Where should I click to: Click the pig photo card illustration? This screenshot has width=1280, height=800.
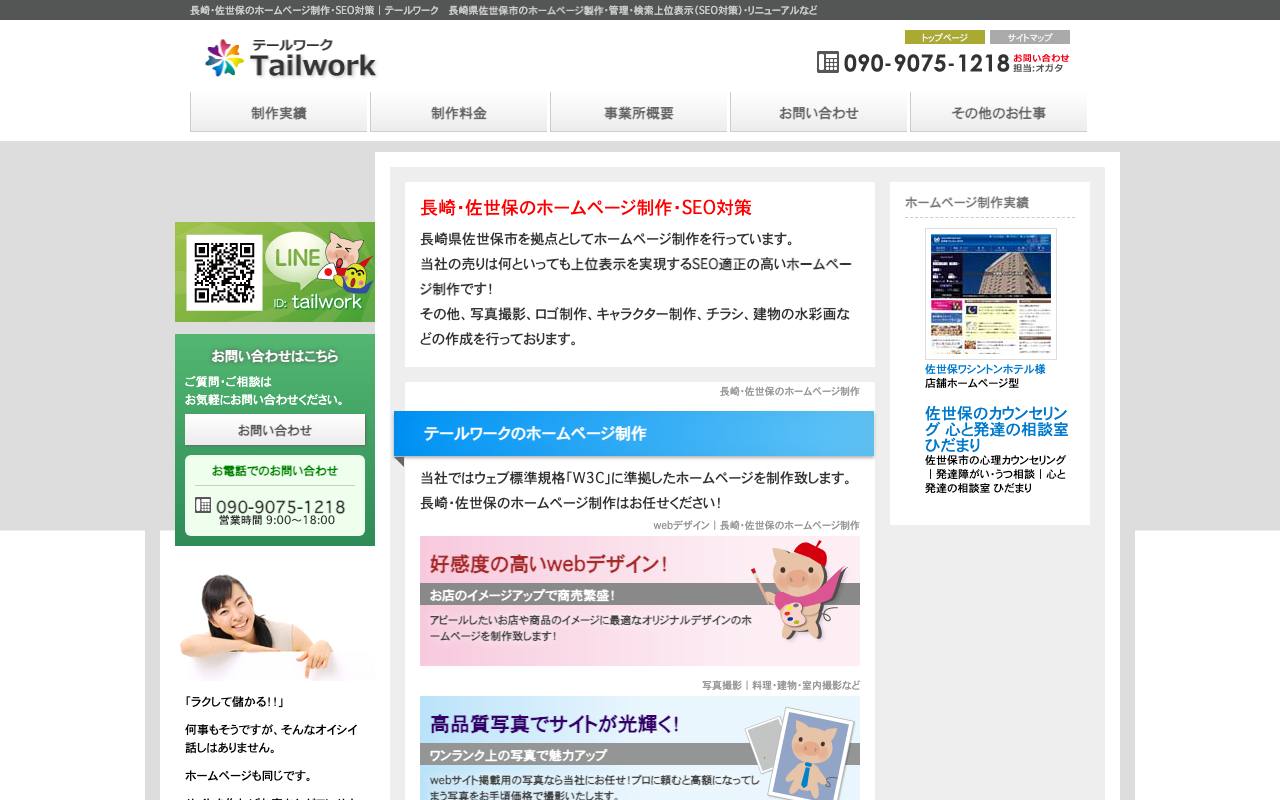(x=801, y=753)
